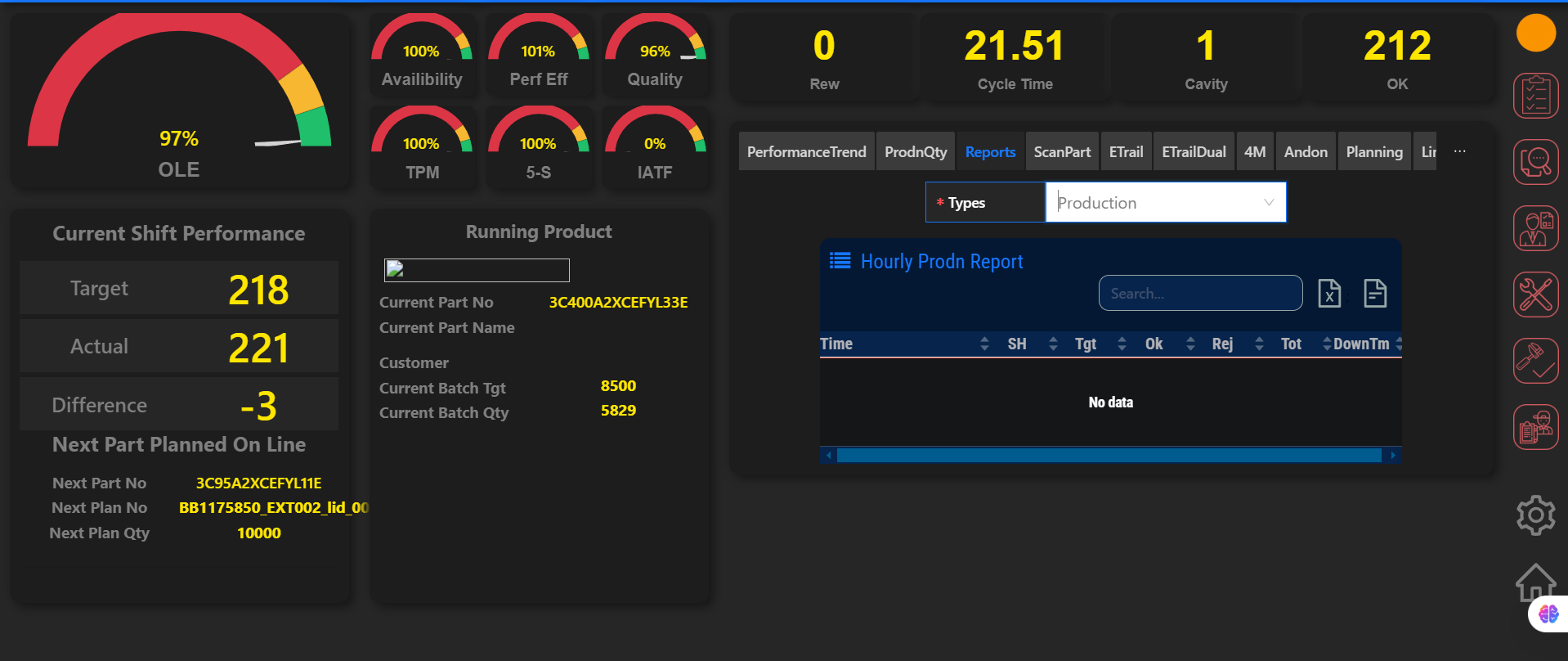Viewport: 1568px width, 661px height.
Task: Click the orange status indicator circle
Action: coord(1535,33)
